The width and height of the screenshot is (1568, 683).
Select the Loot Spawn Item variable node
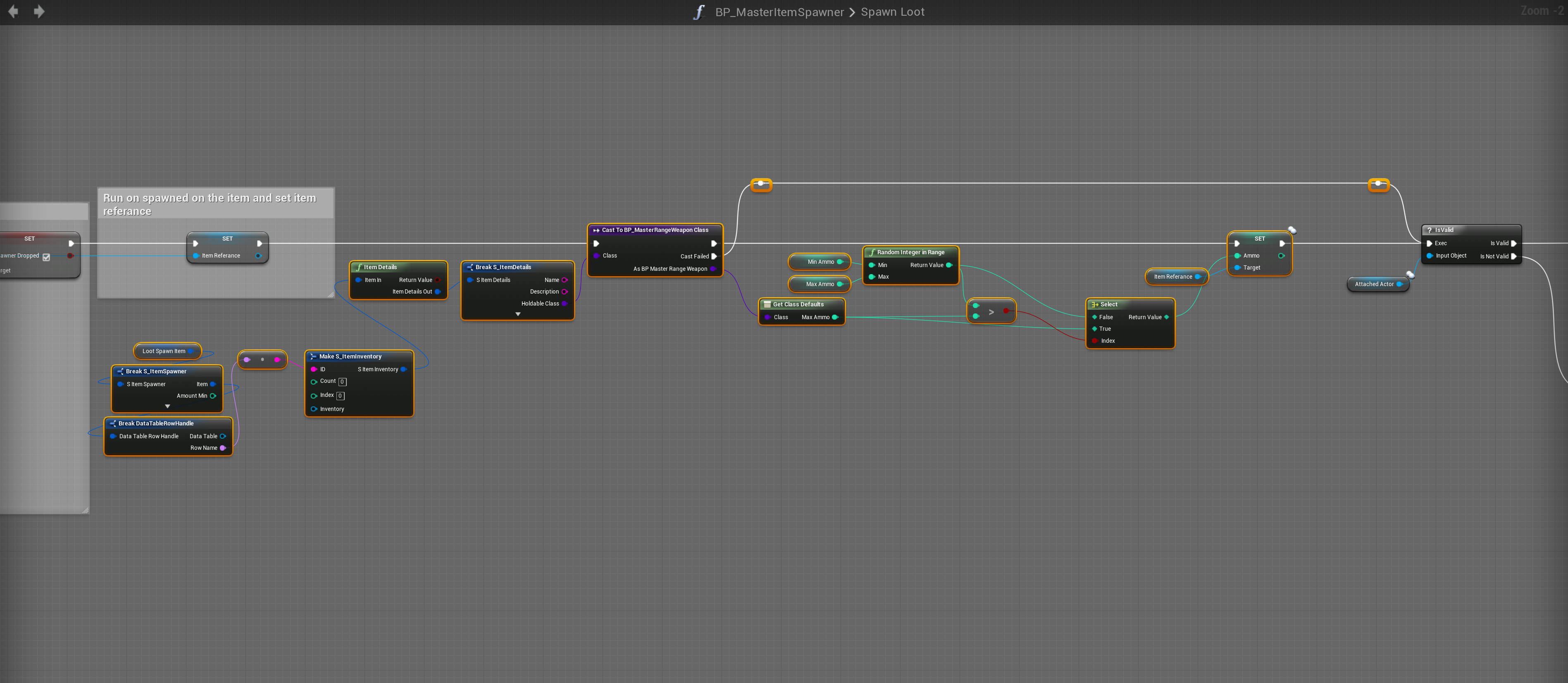coord(164,351)
